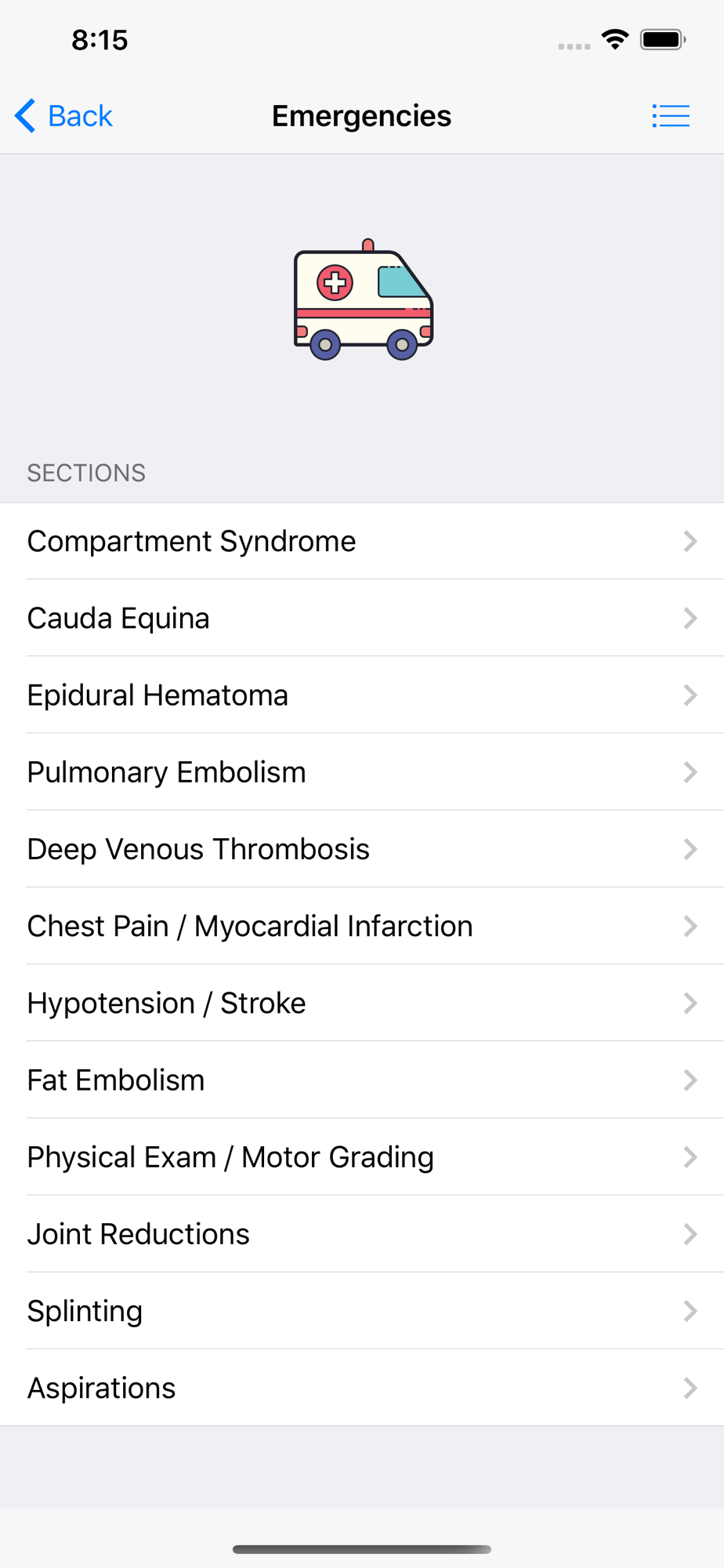Image resolution: width=724 pixels, height=1568 pixels.
Task: Open Deep Venous Thrombosis section
Action: [362, 849]
